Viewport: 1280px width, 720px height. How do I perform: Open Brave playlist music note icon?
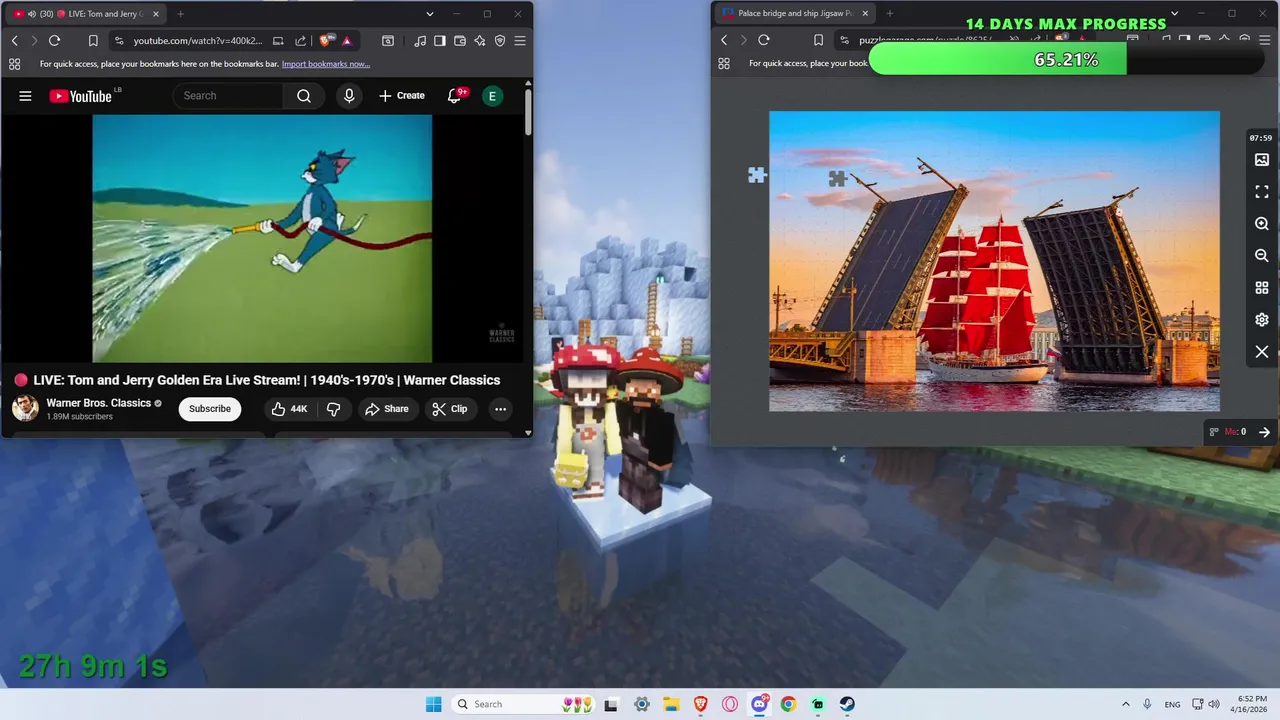click(420, 41)
